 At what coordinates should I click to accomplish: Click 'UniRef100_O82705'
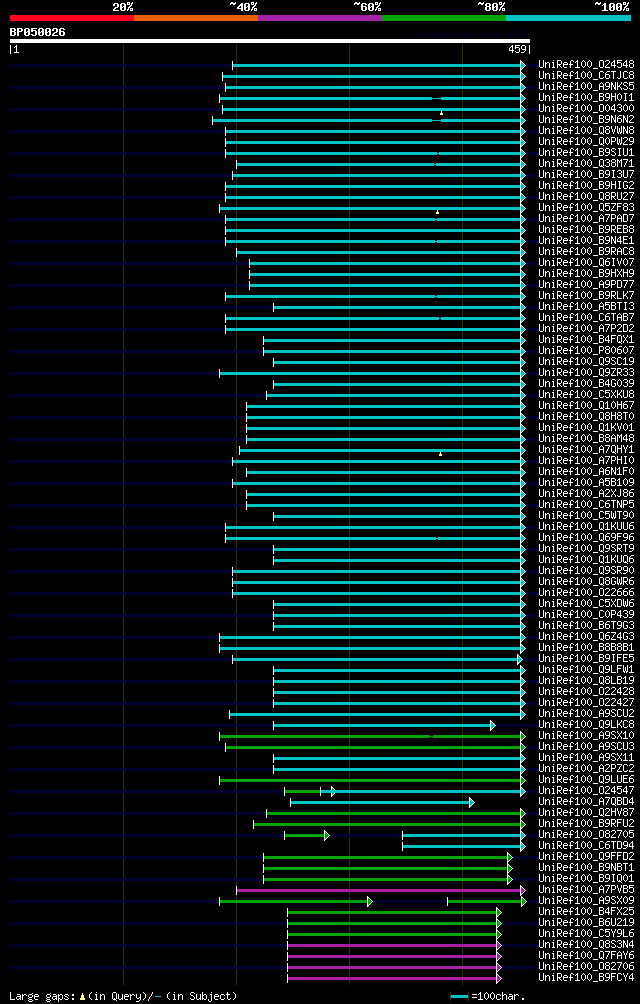(x=586, y=835)
